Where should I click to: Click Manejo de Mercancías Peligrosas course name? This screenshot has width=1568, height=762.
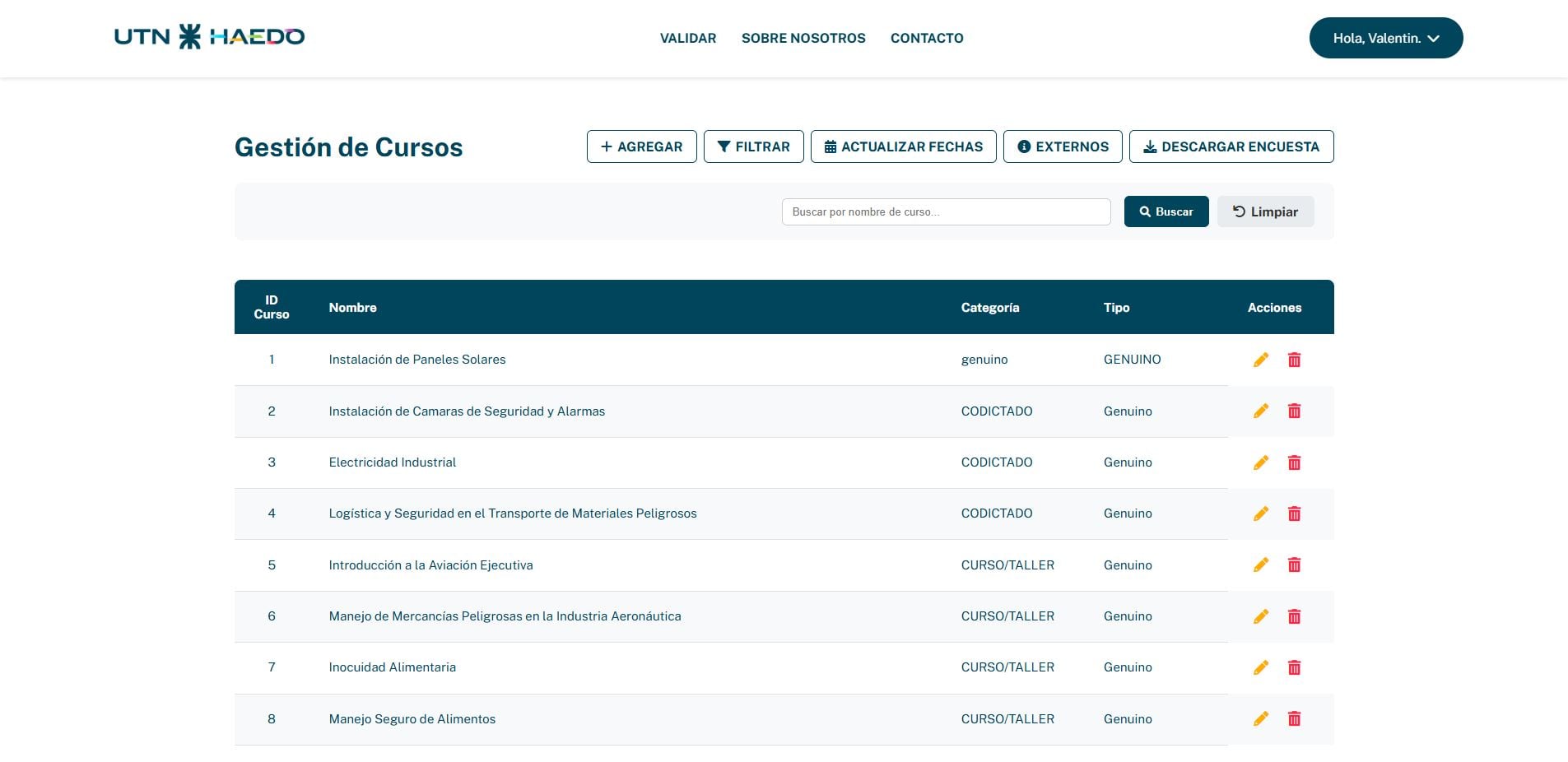coord(505,616)
